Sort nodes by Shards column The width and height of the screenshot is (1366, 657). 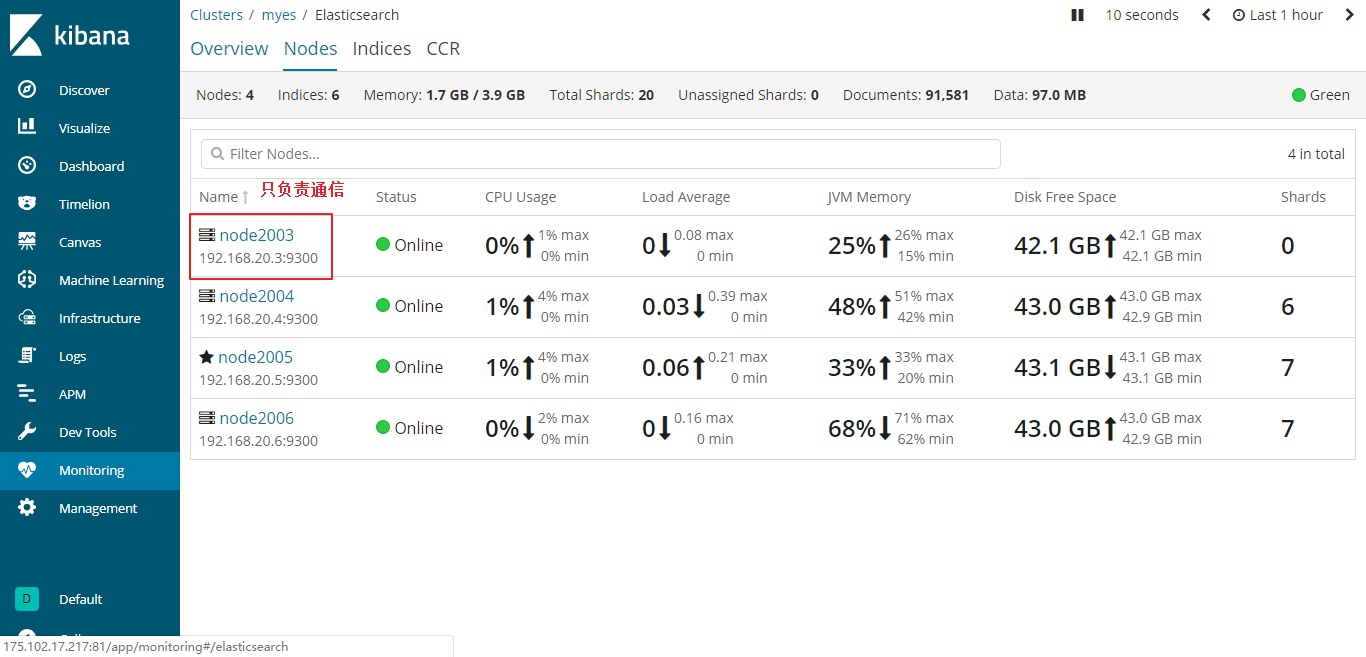(1303, 197)
